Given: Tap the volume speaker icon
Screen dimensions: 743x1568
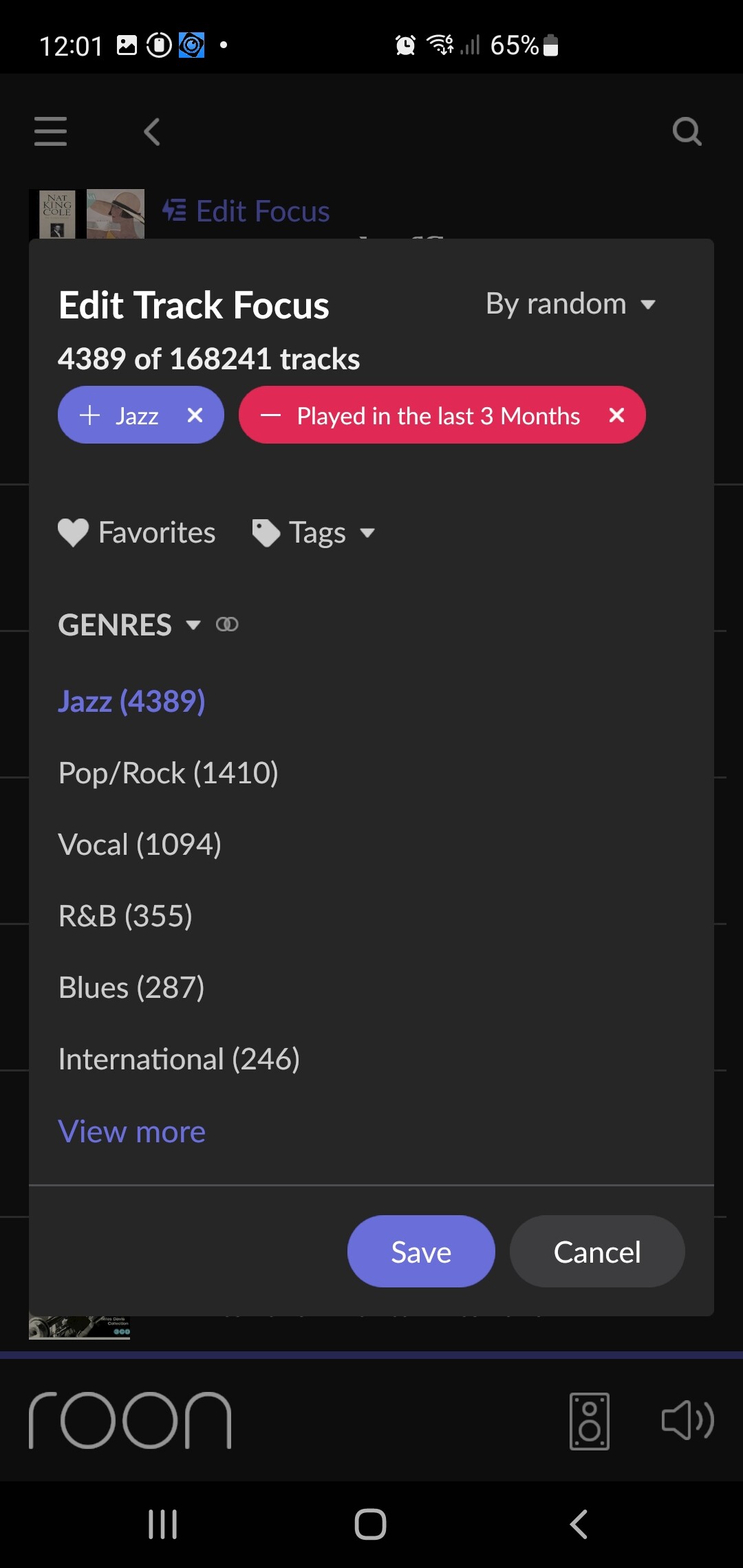Looking at the screenshot, I should [x=687, y=1421].
